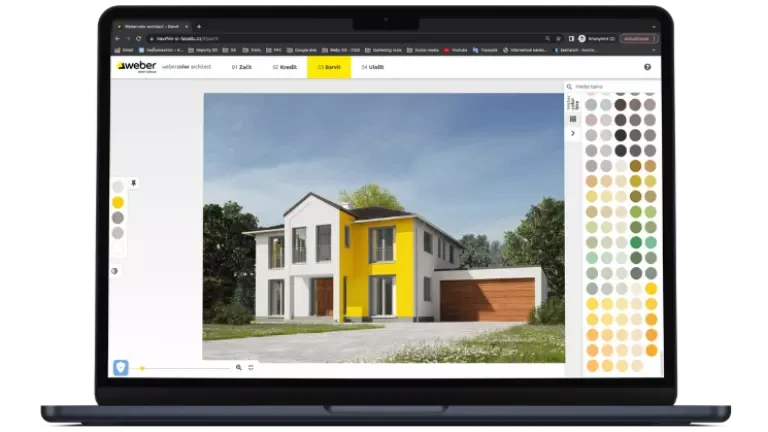Click the browser reload icon

[137, 38]
